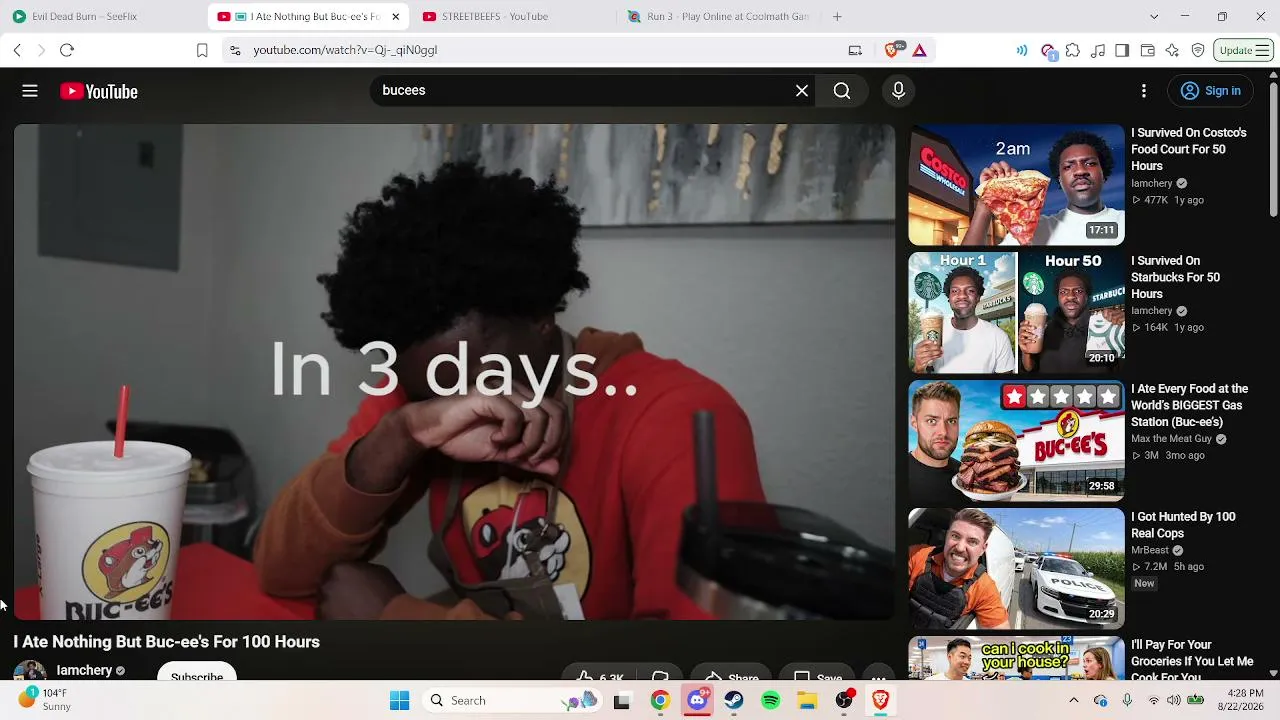Open the Windows Start menu
This screenshot has height=720, width=1280.
coord(400,701)
